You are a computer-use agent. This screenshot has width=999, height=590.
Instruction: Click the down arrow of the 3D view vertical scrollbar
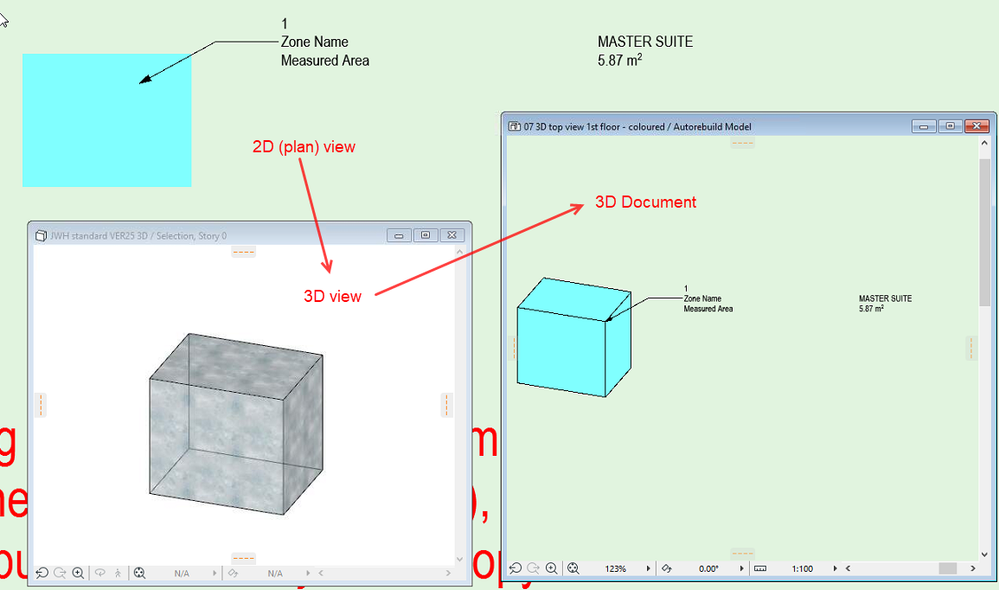459,559
